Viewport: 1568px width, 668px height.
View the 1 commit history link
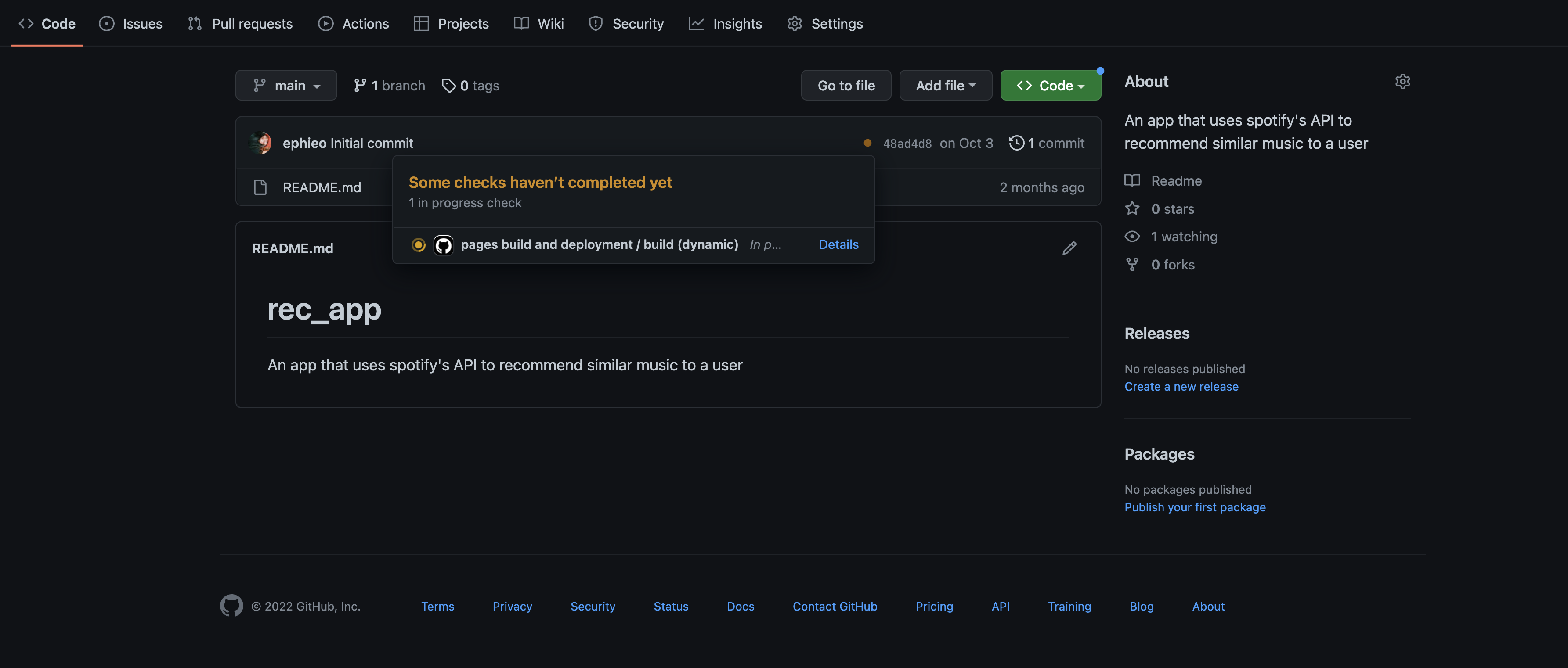pos(1047,143)
